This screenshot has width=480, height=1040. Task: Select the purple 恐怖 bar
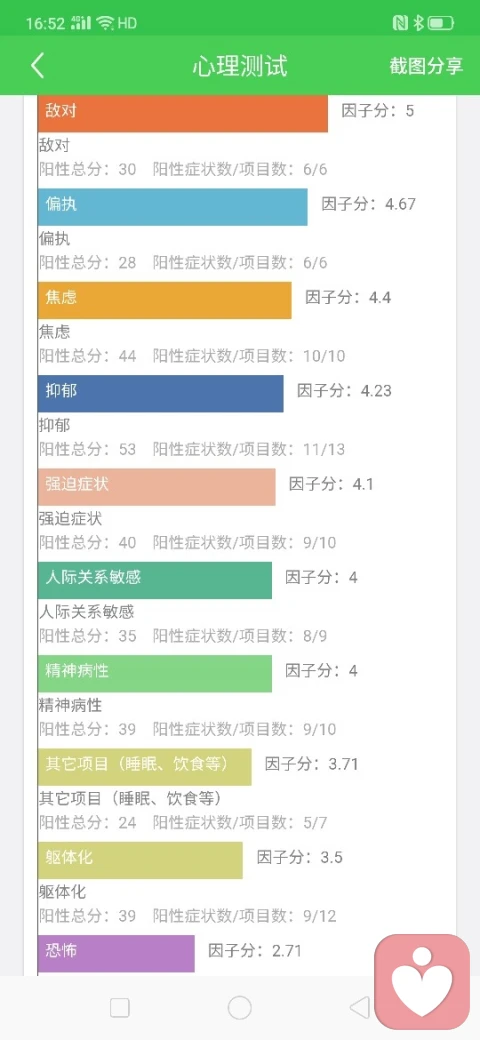tap(116, 954)
